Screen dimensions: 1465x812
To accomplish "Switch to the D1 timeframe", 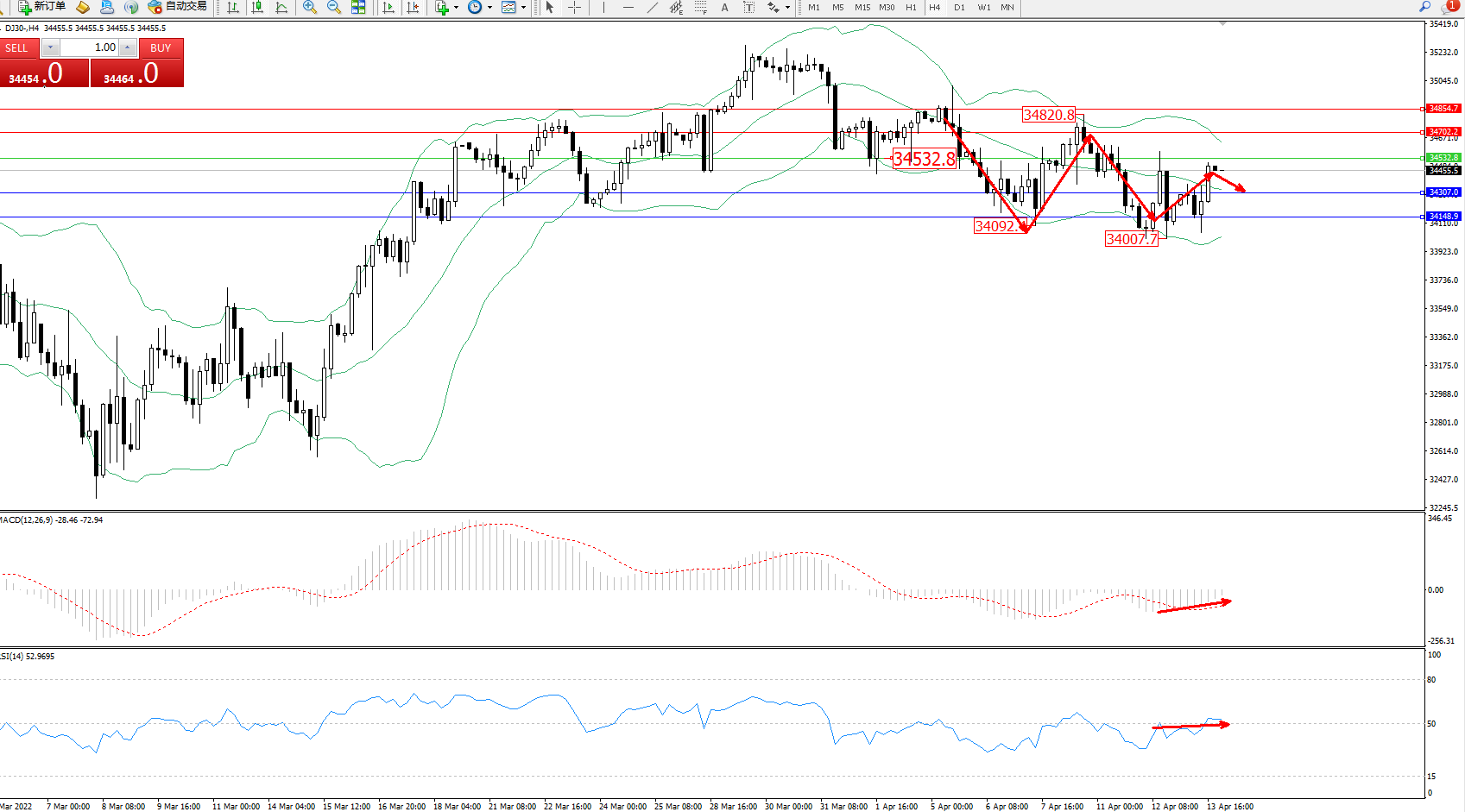I will 959,8.
